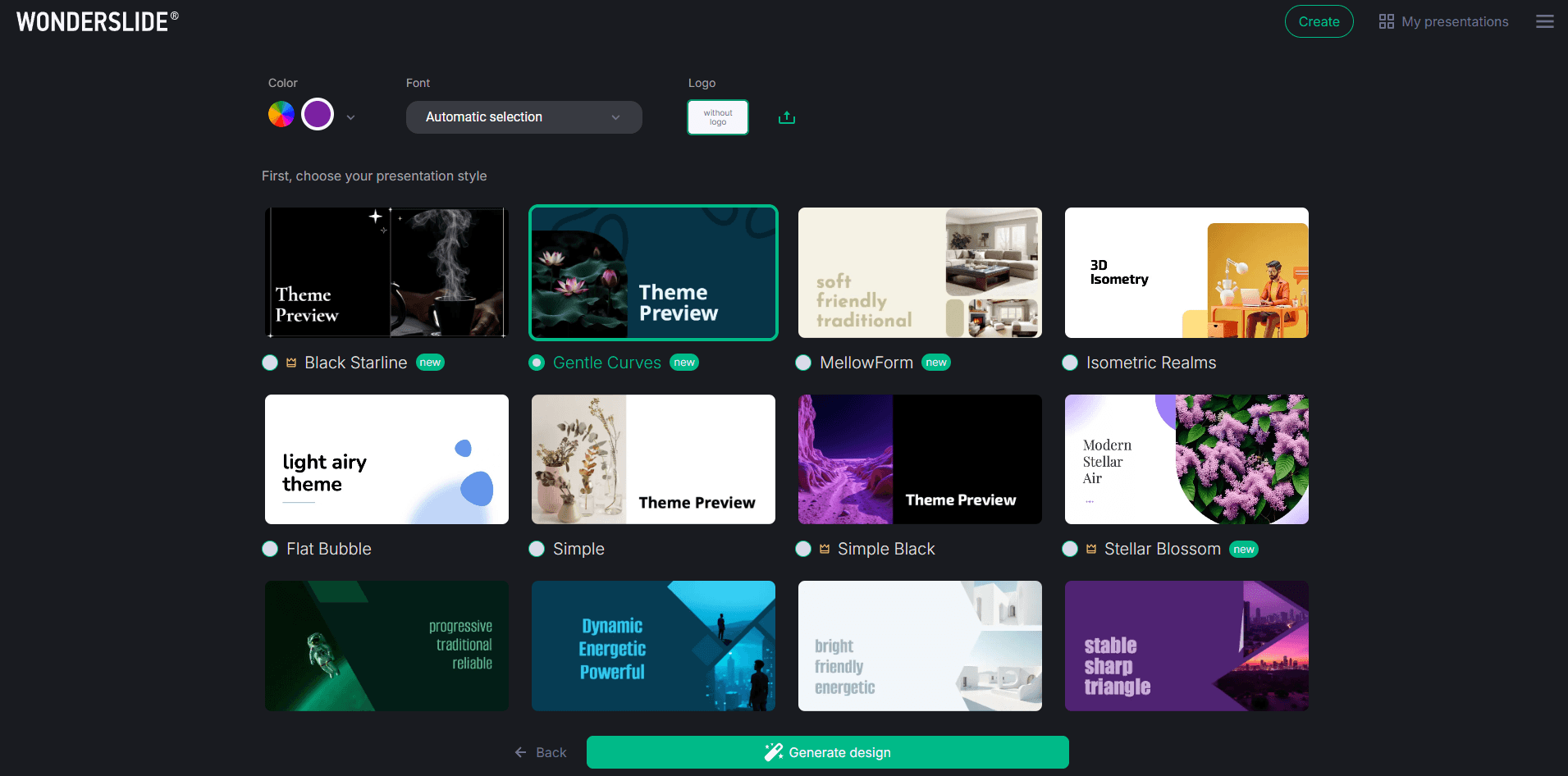Image resolution: width=1568 pixels, height=776 pixels.
Task: Click the Back link
Action: (550, 751)
